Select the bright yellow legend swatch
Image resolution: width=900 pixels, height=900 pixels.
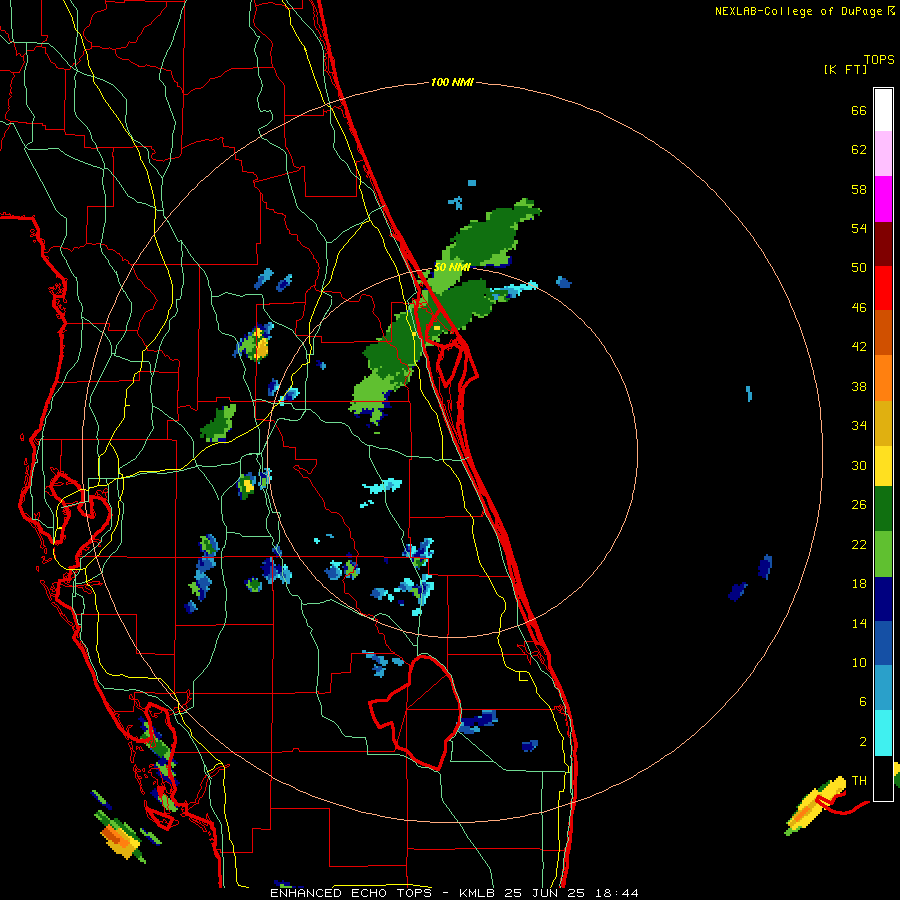coord(883,465)
